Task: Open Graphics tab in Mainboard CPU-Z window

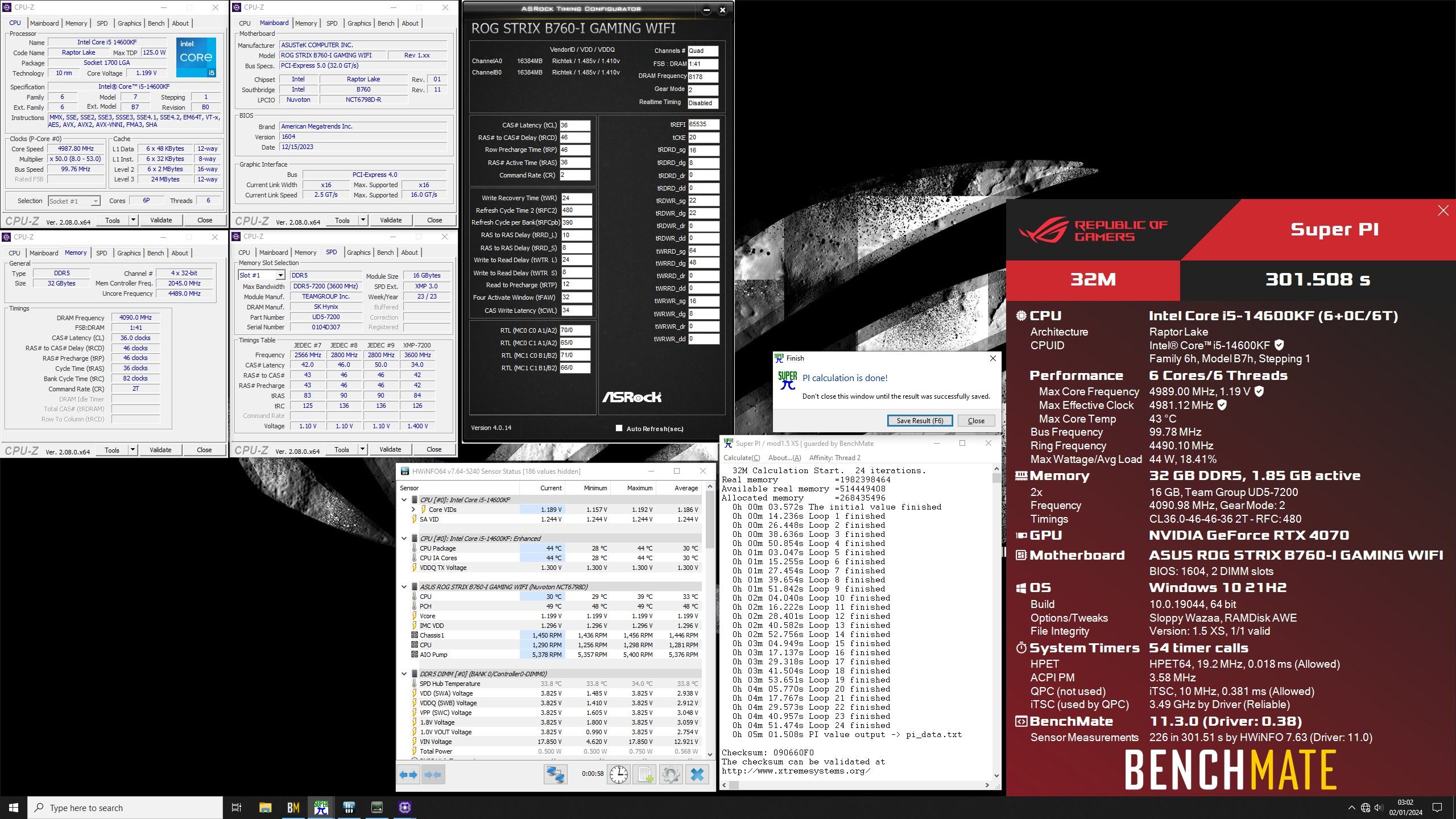Action: coord(359,23)
